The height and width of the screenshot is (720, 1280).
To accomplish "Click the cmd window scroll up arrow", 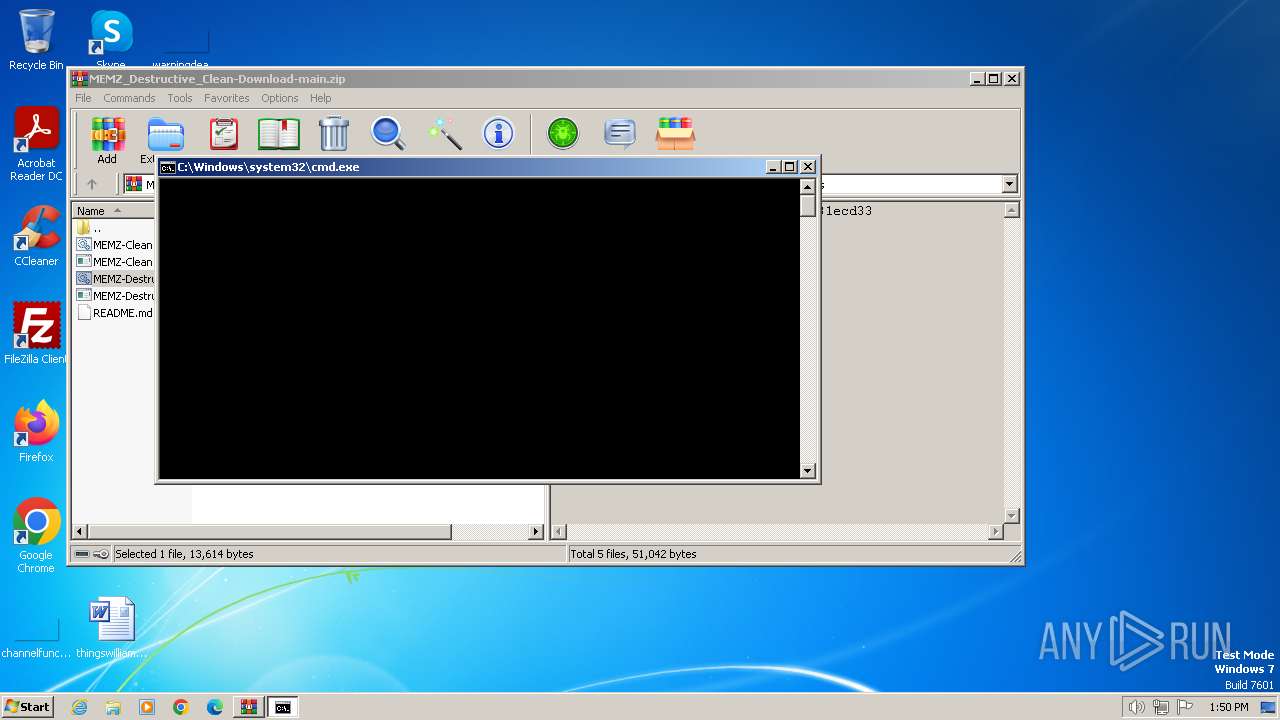I will [x=808, y=186].
